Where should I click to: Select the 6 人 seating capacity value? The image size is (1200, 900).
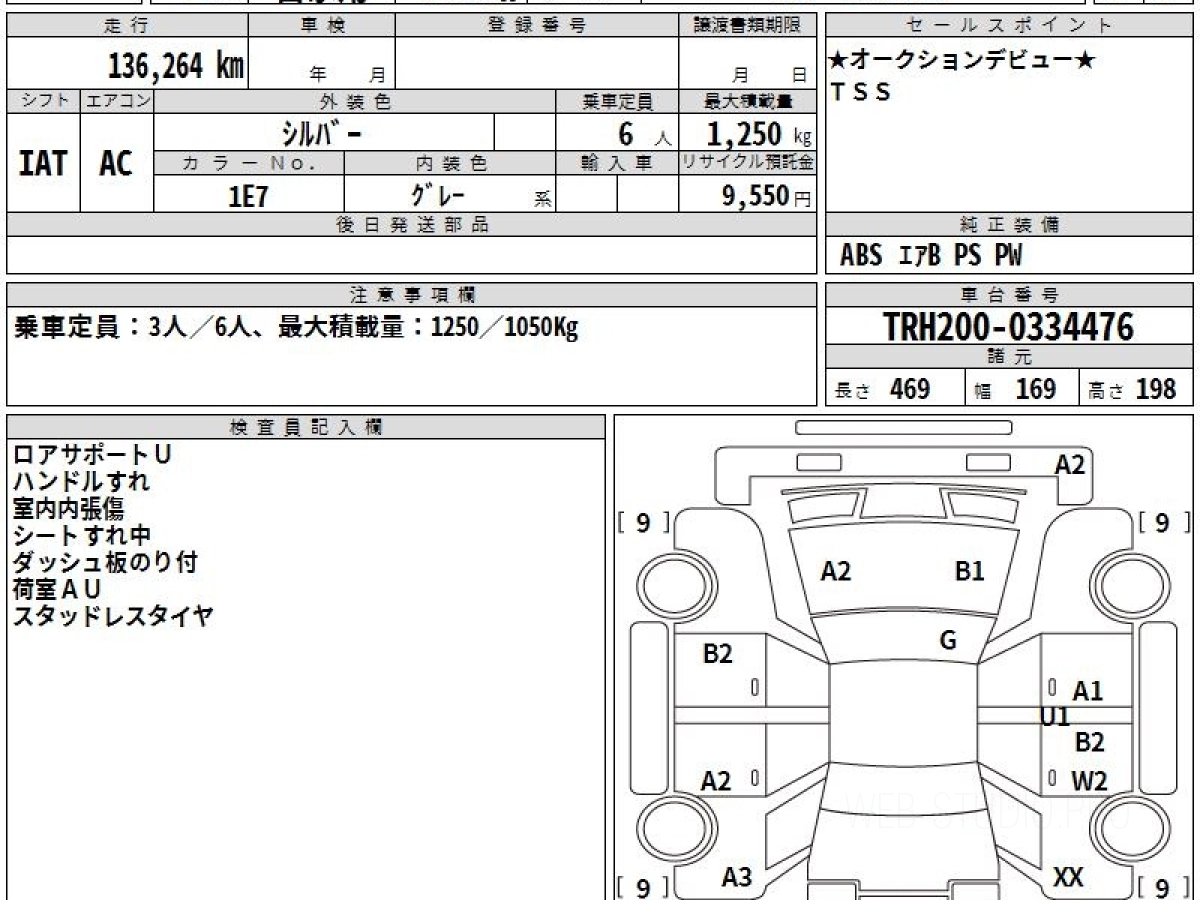pyautogui.click(x=644, y=133)
